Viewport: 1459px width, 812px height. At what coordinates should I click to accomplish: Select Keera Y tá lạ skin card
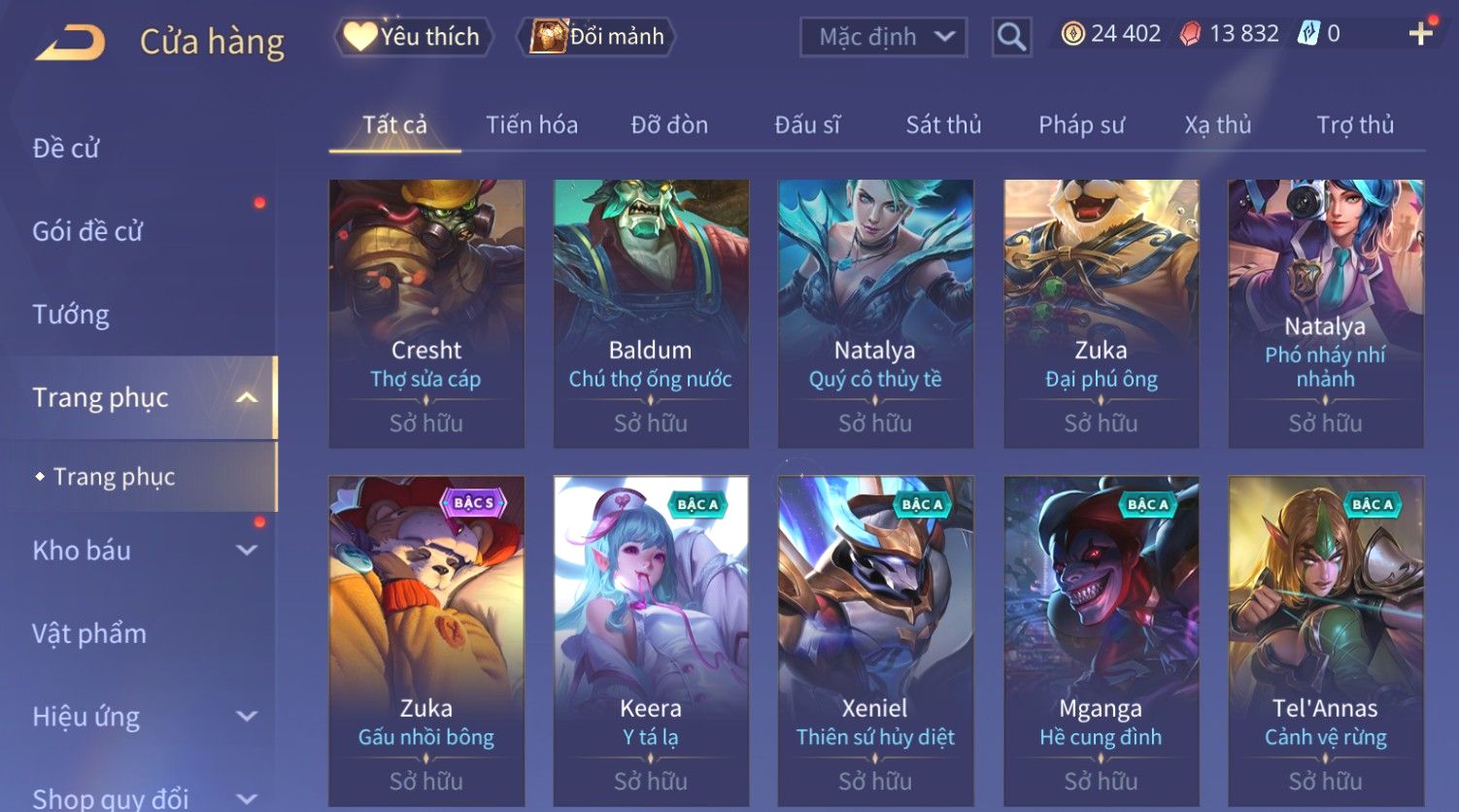(651, 641)
